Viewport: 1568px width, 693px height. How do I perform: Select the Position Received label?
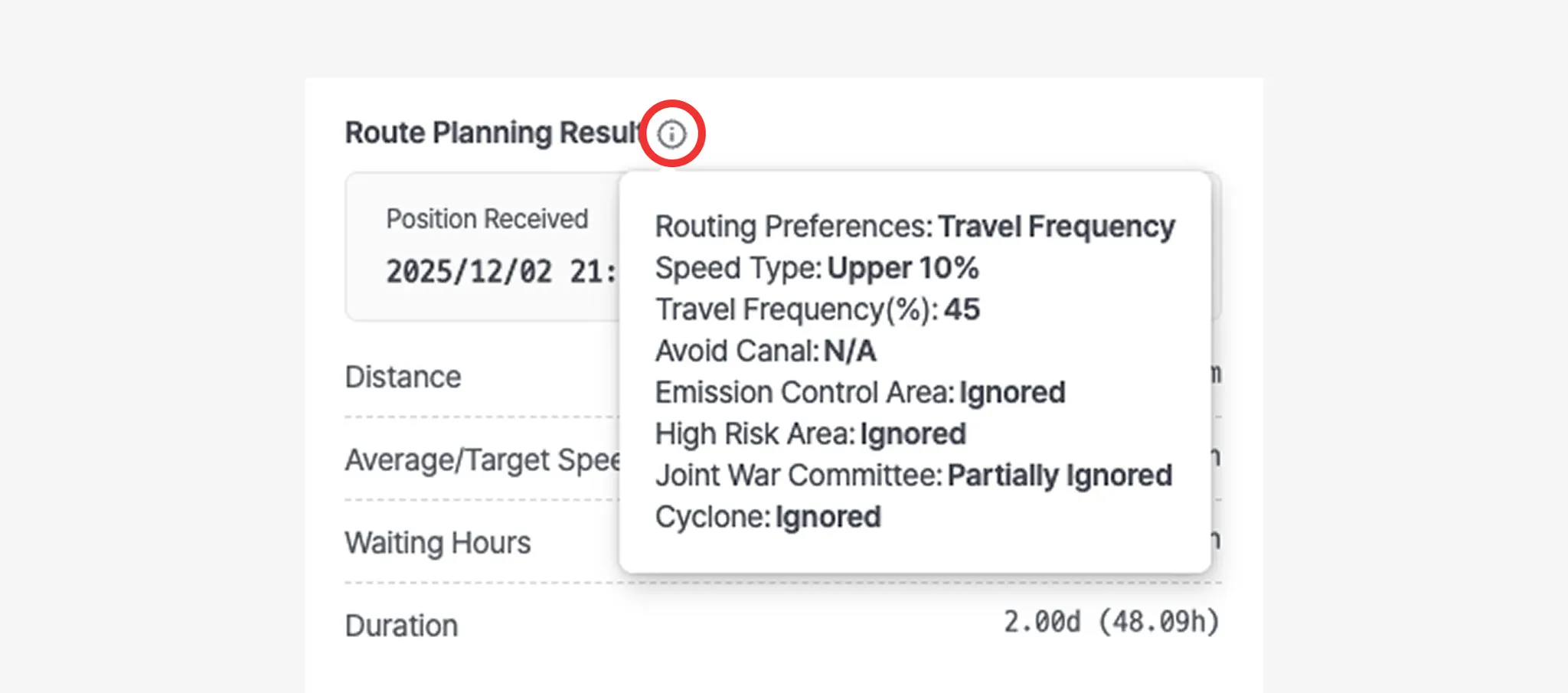click(487, 219)
